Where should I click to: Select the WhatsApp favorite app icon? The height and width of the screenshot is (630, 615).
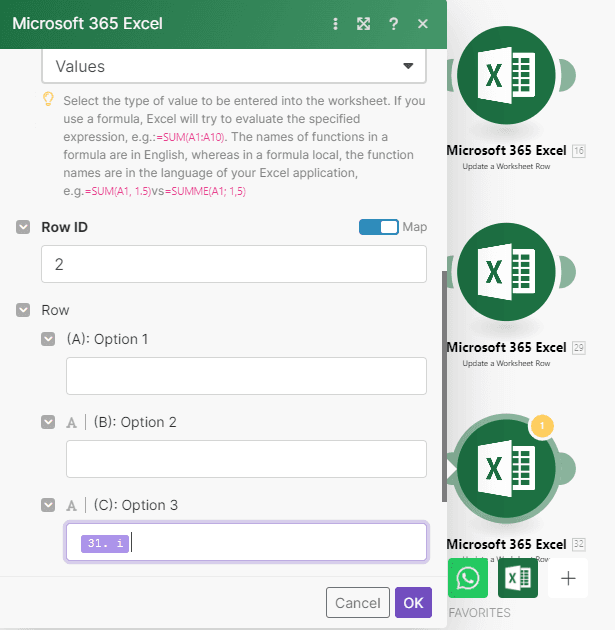(468, 578)
